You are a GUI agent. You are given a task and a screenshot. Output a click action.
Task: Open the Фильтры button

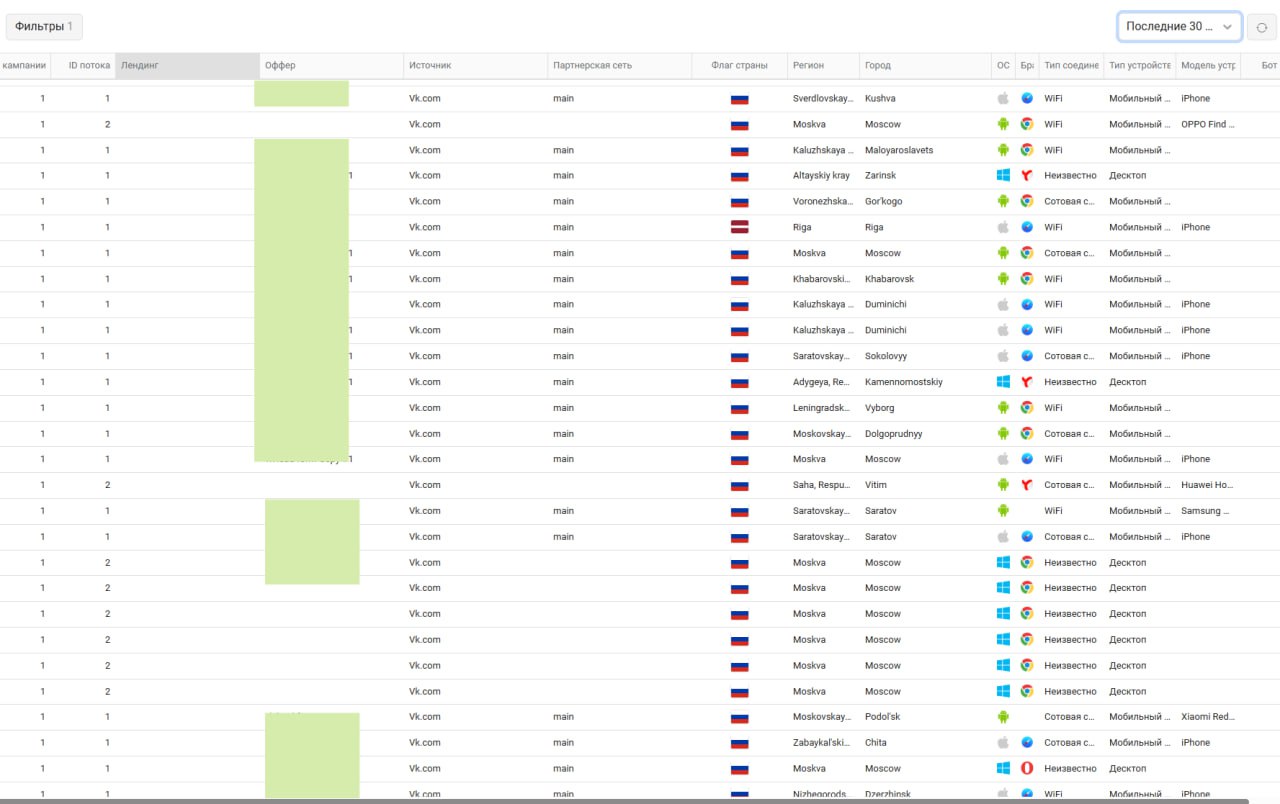(44, 27)
